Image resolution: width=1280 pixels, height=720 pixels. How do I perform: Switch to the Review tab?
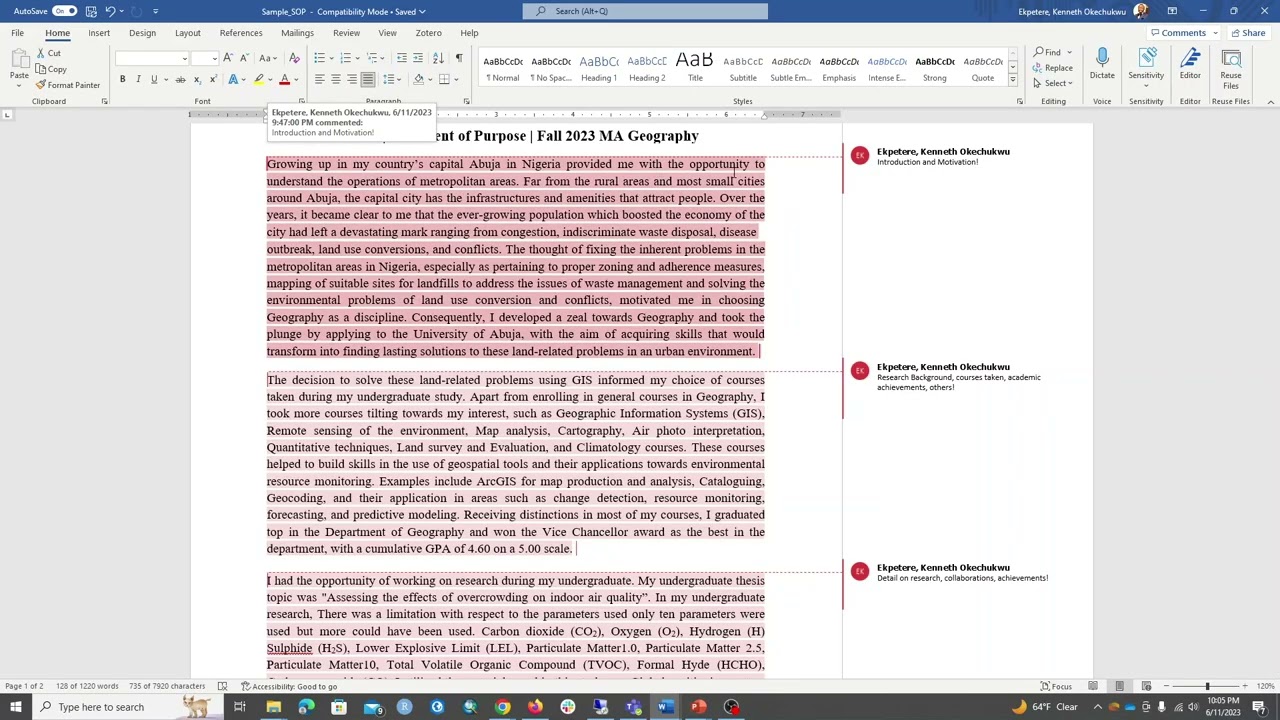346,33
